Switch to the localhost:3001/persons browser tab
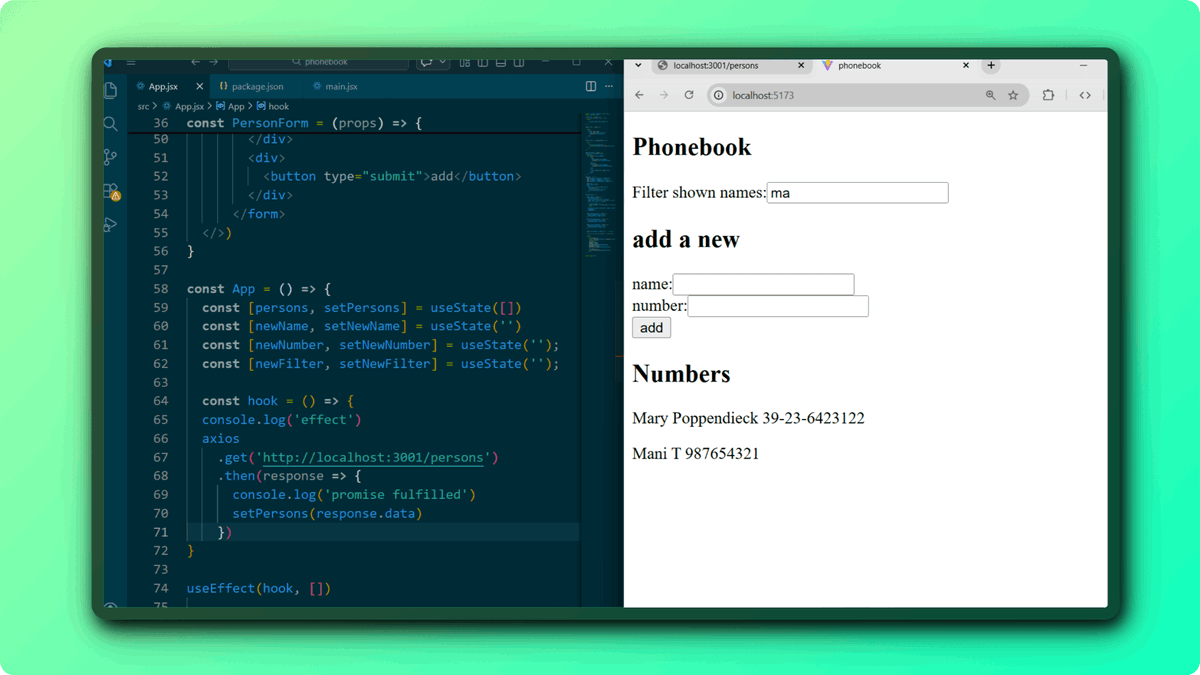 point(730,66)
